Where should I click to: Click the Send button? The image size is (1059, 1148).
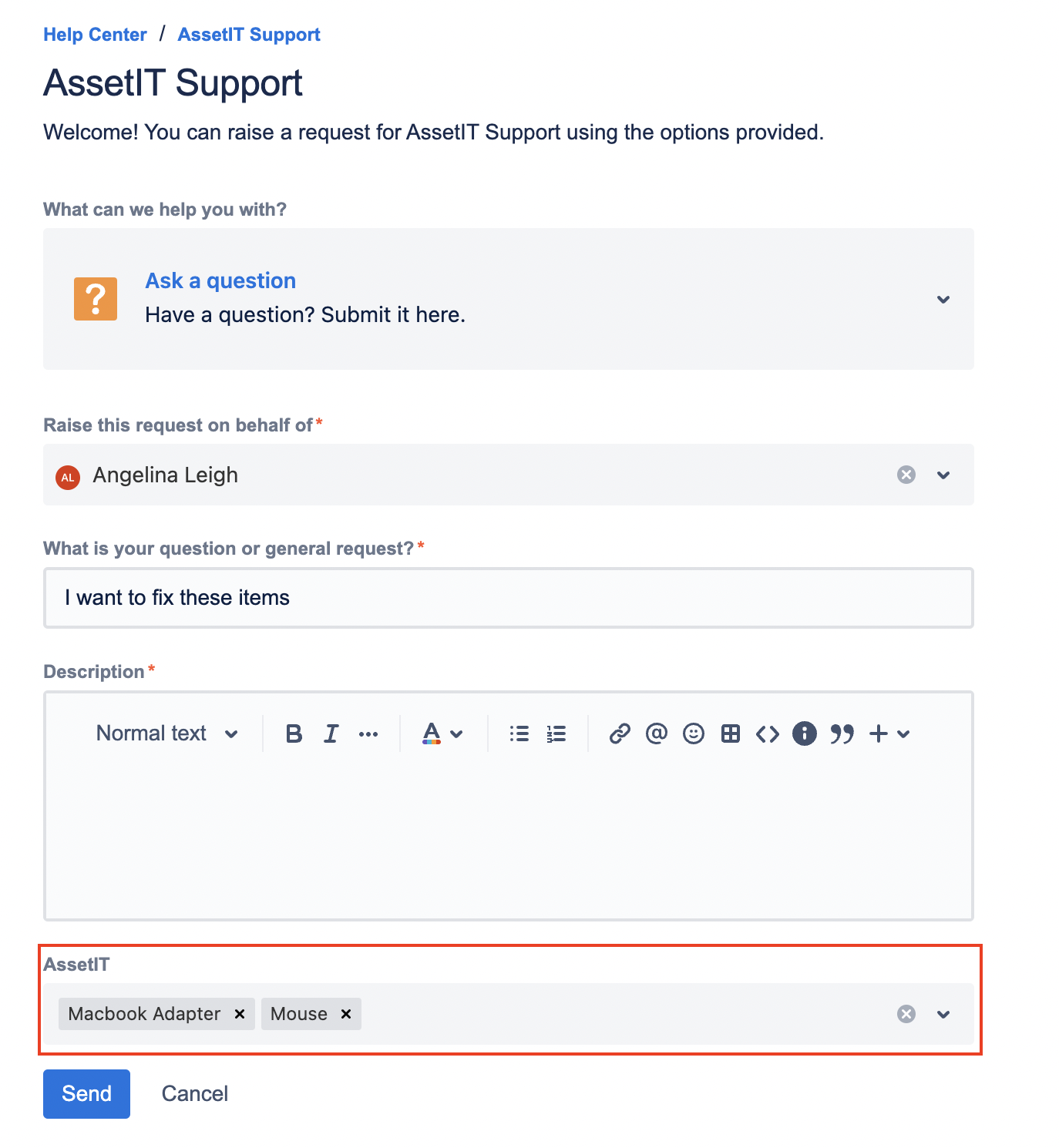point(86,1094)
